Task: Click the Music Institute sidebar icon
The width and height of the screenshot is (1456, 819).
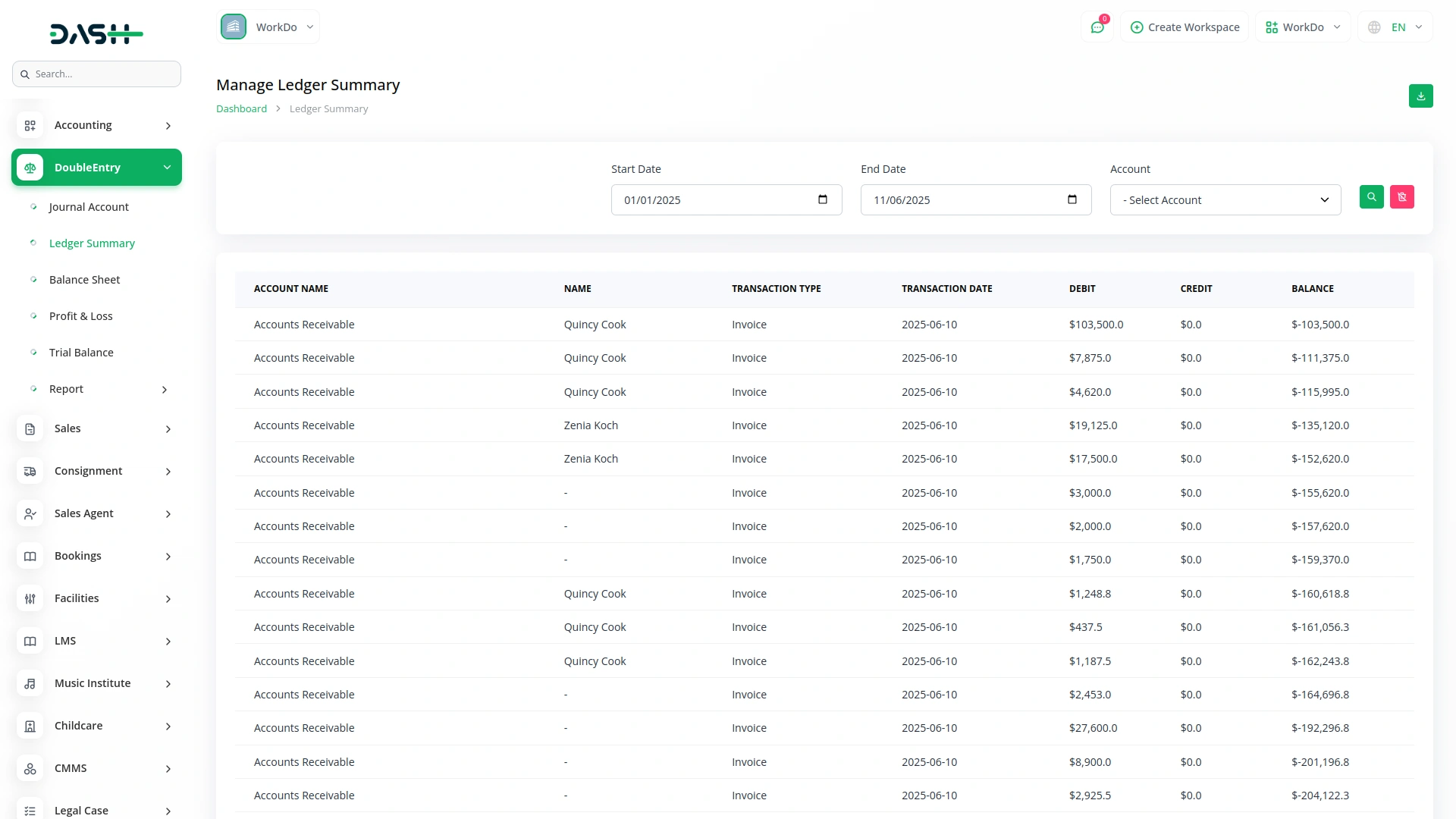Action: point(30,683)
